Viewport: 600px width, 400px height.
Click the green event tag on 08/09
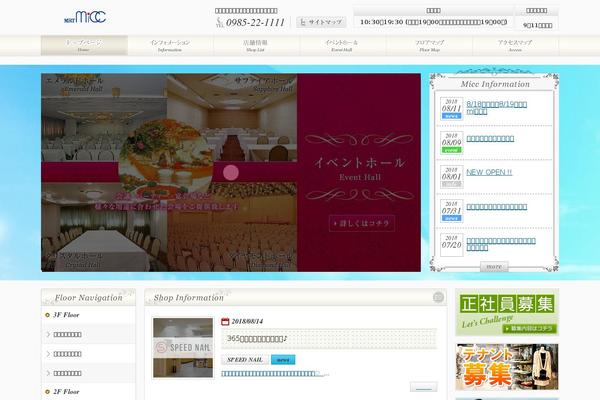coord(452,150)
